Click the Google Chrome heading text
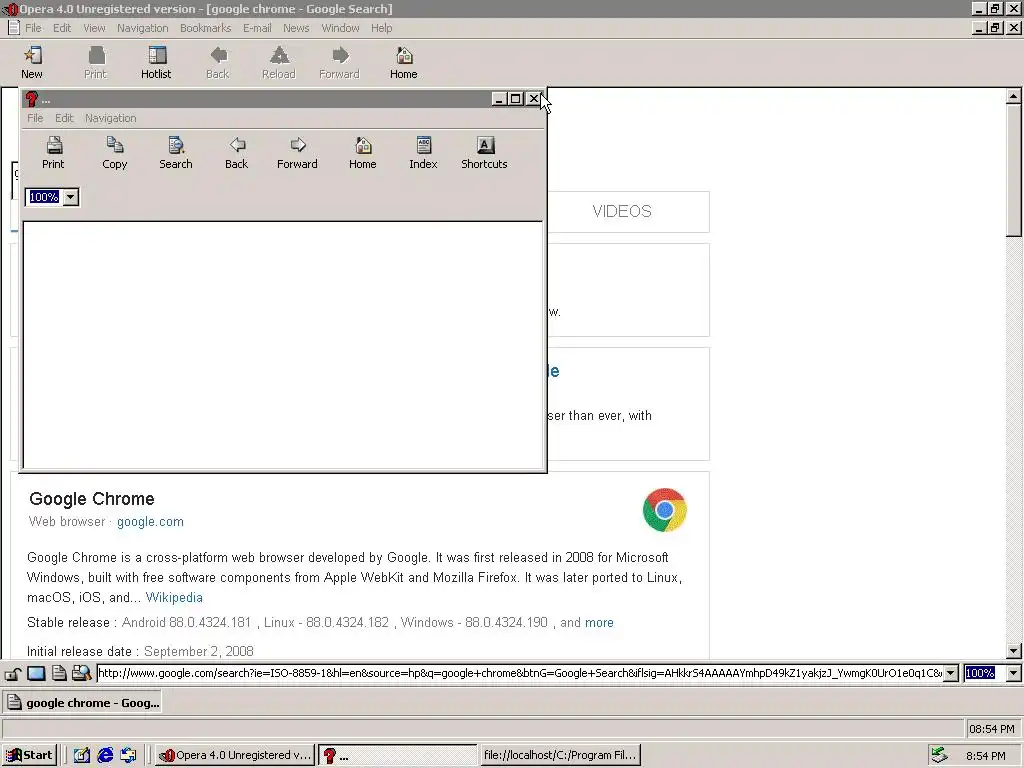The width and height of the screenshot is (1024, 768). (x=92, y=499)
